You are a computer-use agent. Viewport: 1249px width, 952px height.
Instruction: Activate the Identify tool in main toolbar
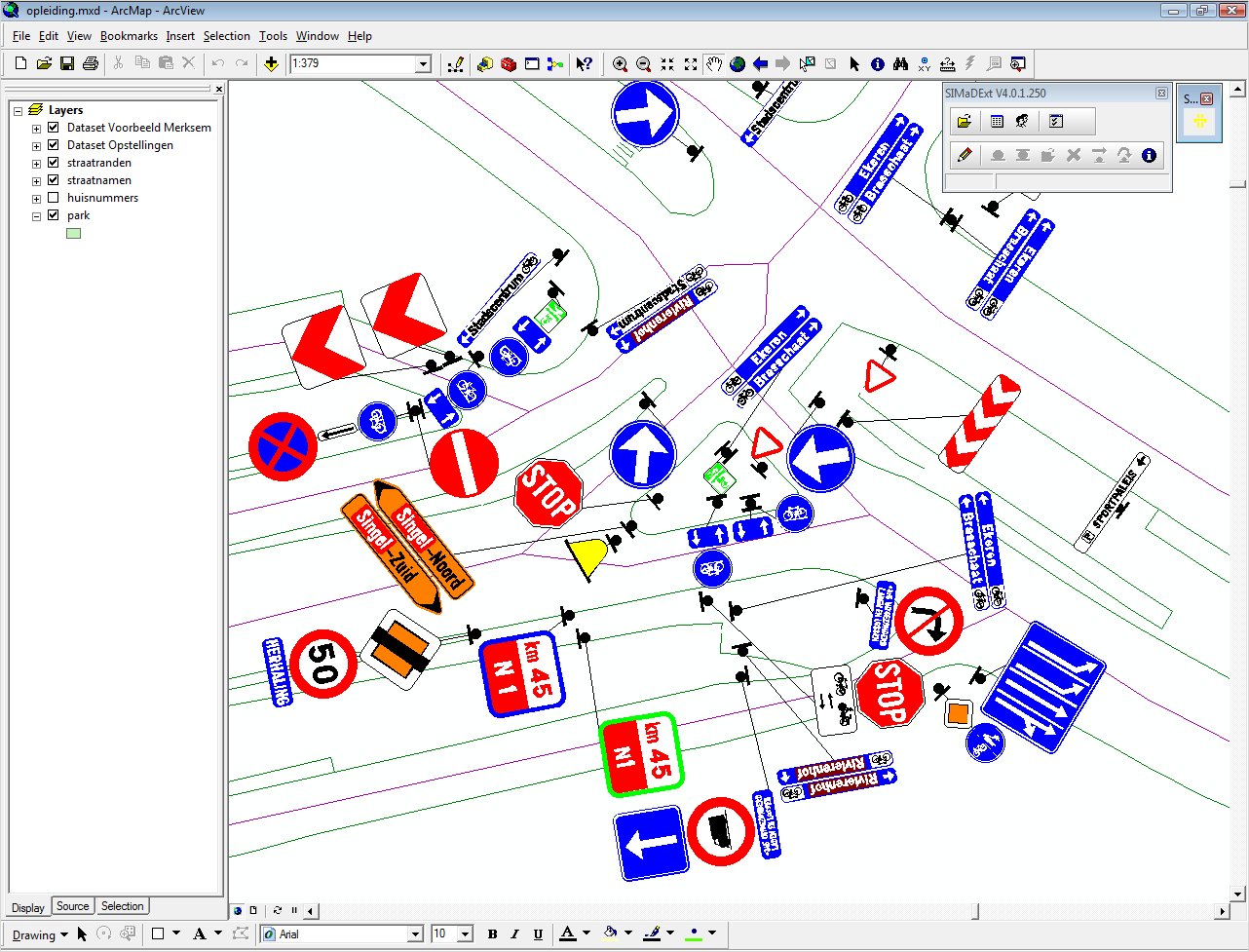(878, 64)
